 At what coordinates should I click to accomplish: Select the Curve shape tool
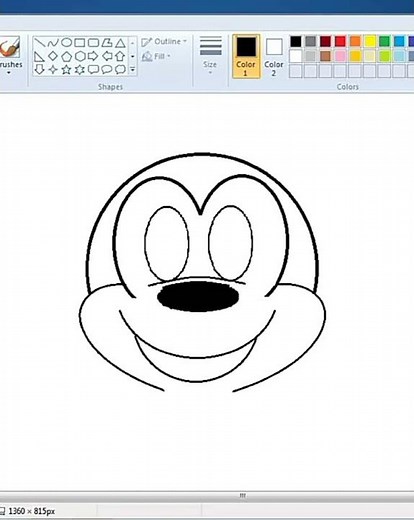tap(53, 43)
